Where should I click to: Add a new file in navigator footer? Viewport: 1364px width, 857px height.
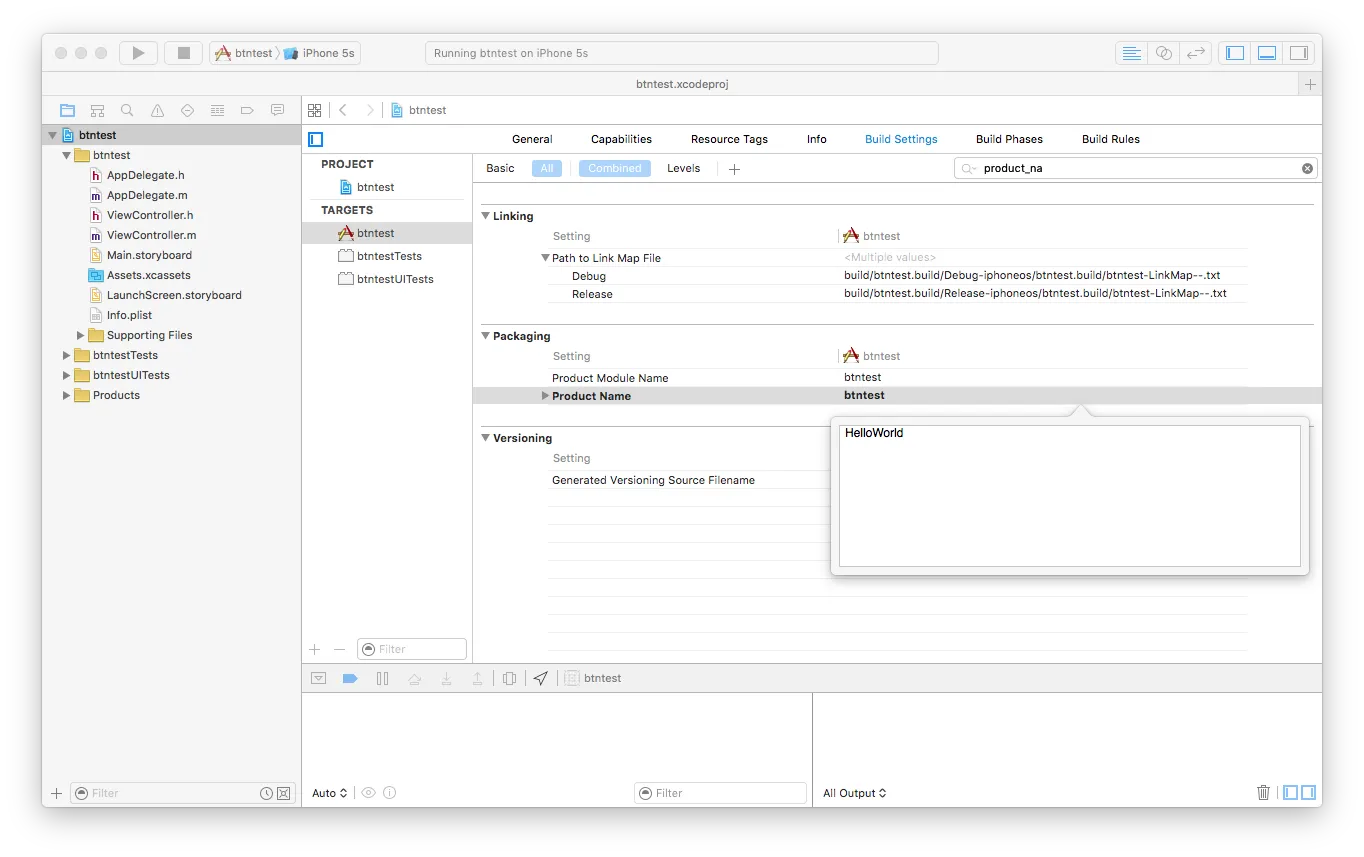click(x=56, y=793)
